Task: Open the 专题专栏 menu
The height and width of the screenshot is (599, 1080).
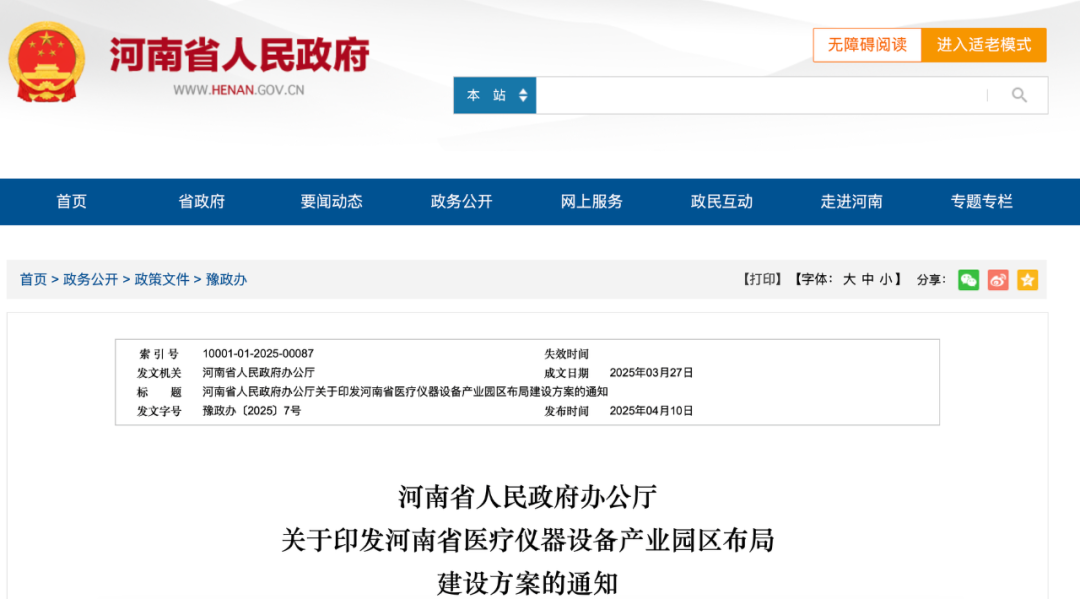Action: [x=981, y=201]
